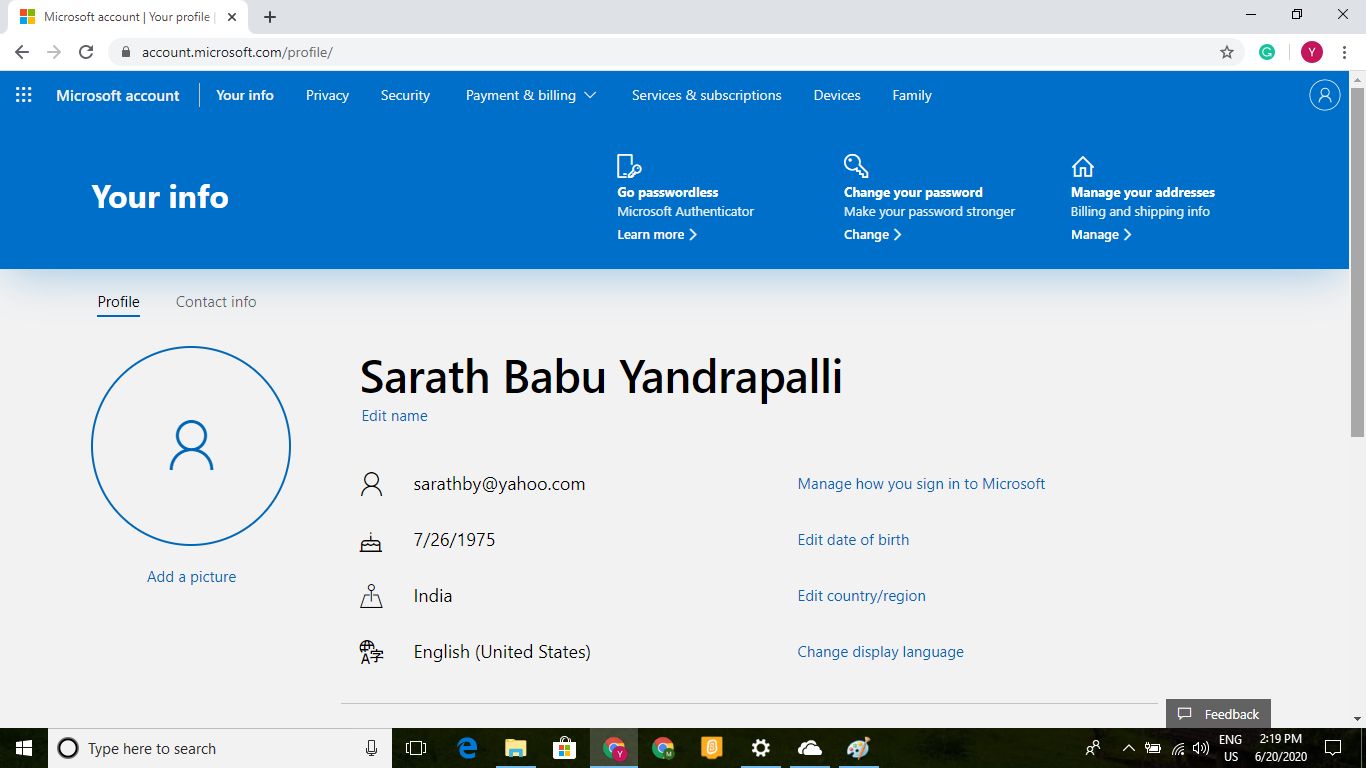Click the map pin icon beside India

(x=371, y=597)
